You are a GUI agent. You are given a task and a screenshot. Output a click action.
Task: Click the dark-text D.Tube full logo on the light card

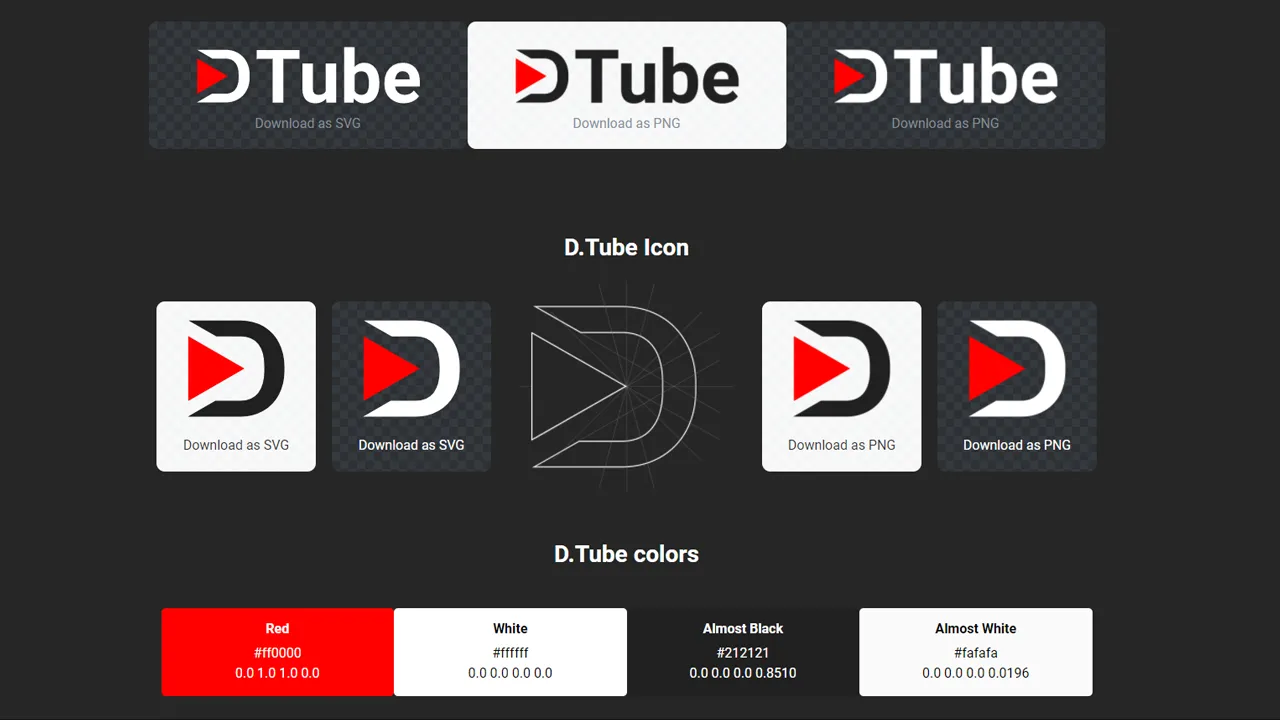pyautogui.click(x=627, y=76)
